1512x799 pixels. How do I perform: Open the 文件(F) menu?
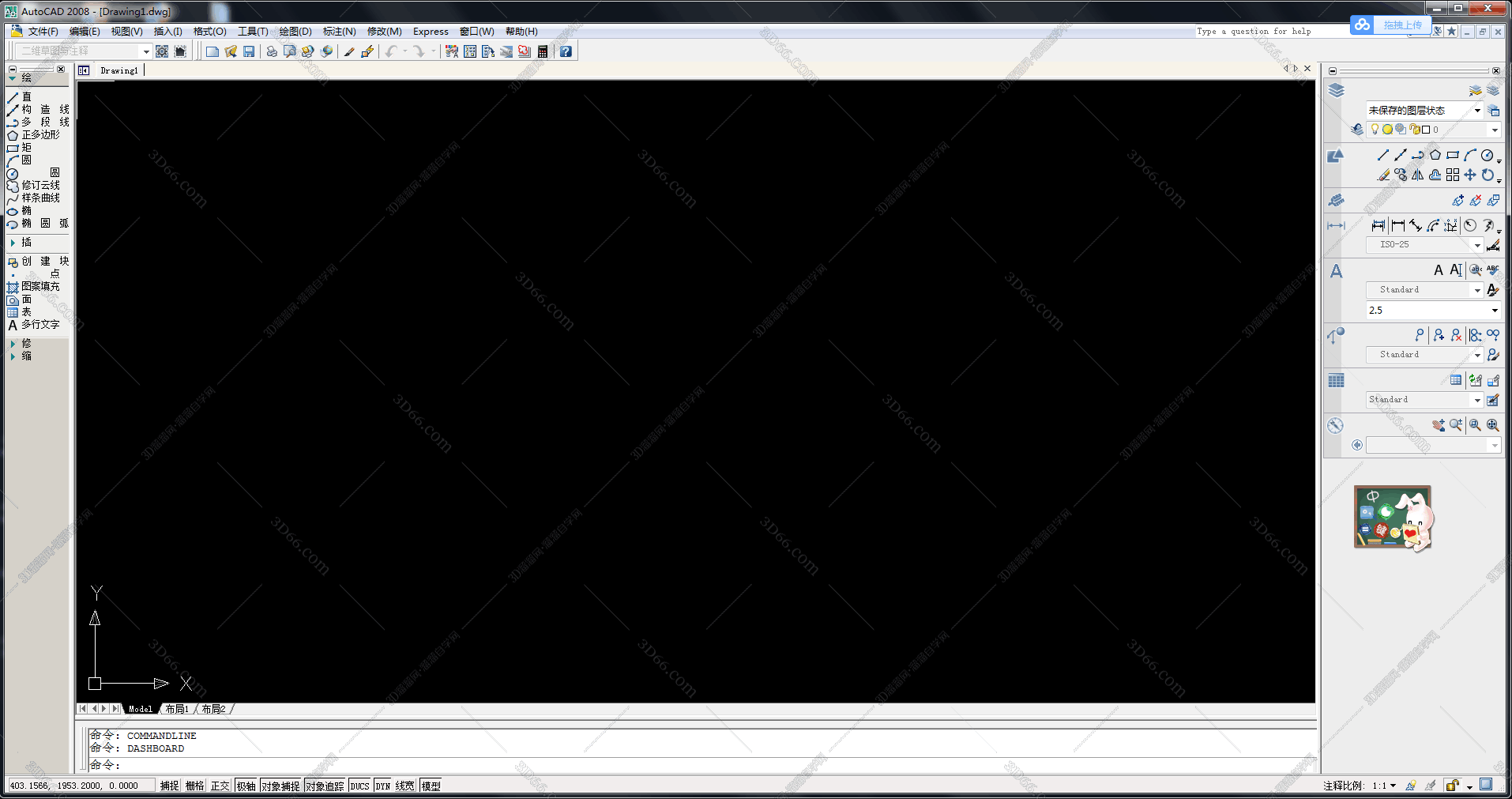tap(43, 32)
